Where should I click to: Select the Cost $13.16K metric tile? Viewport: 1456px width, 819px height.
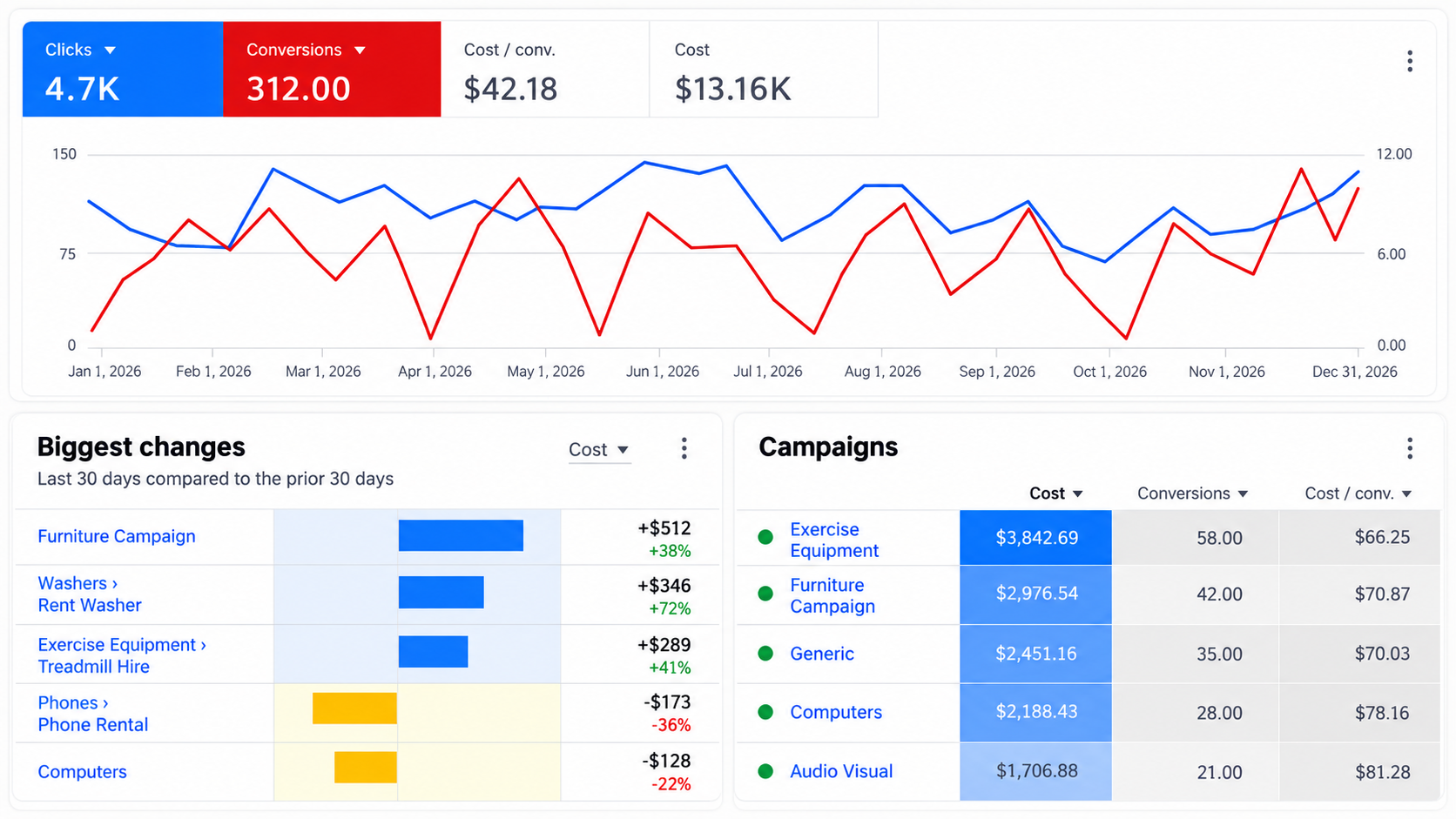(764, 70)
